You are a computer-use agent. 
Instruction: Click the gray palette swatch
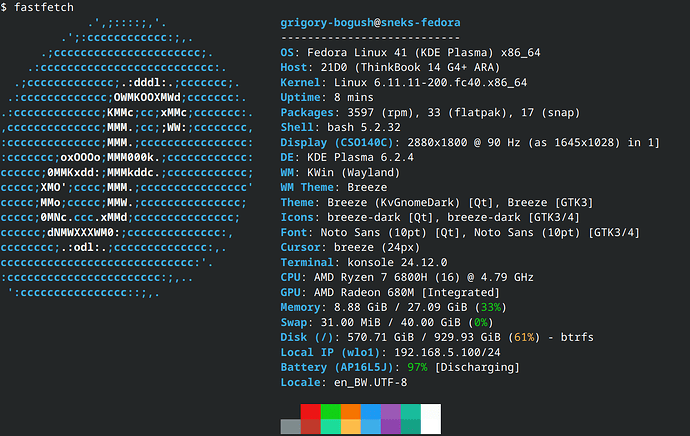(290, 427)
